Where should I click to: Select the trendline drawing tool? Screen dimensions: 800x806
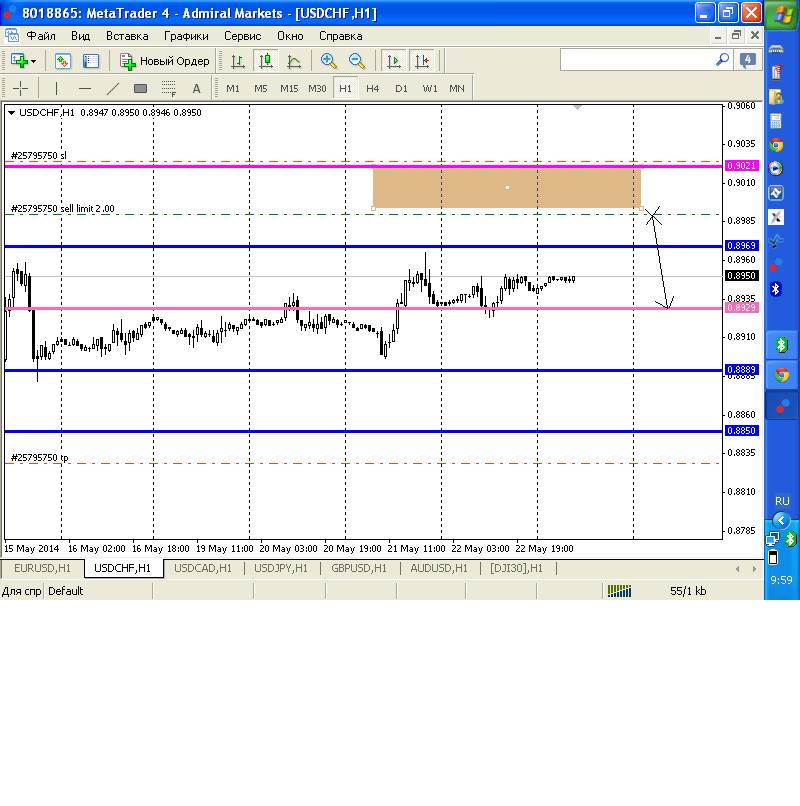tap(113, 88)
